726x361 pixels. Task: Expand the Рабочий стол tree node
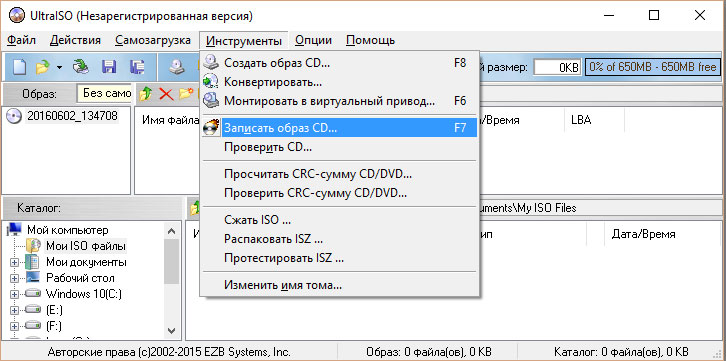(14, 279)
